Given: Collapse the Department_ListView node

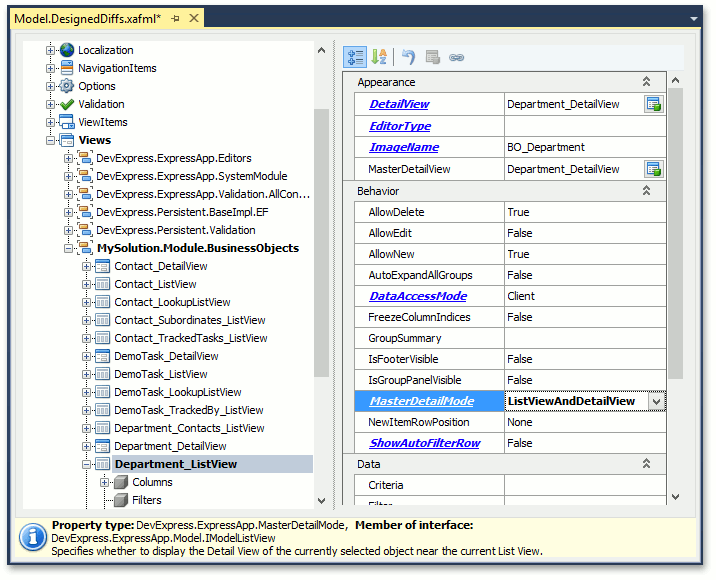Looking at the screenshot, I should coord(86,464).
